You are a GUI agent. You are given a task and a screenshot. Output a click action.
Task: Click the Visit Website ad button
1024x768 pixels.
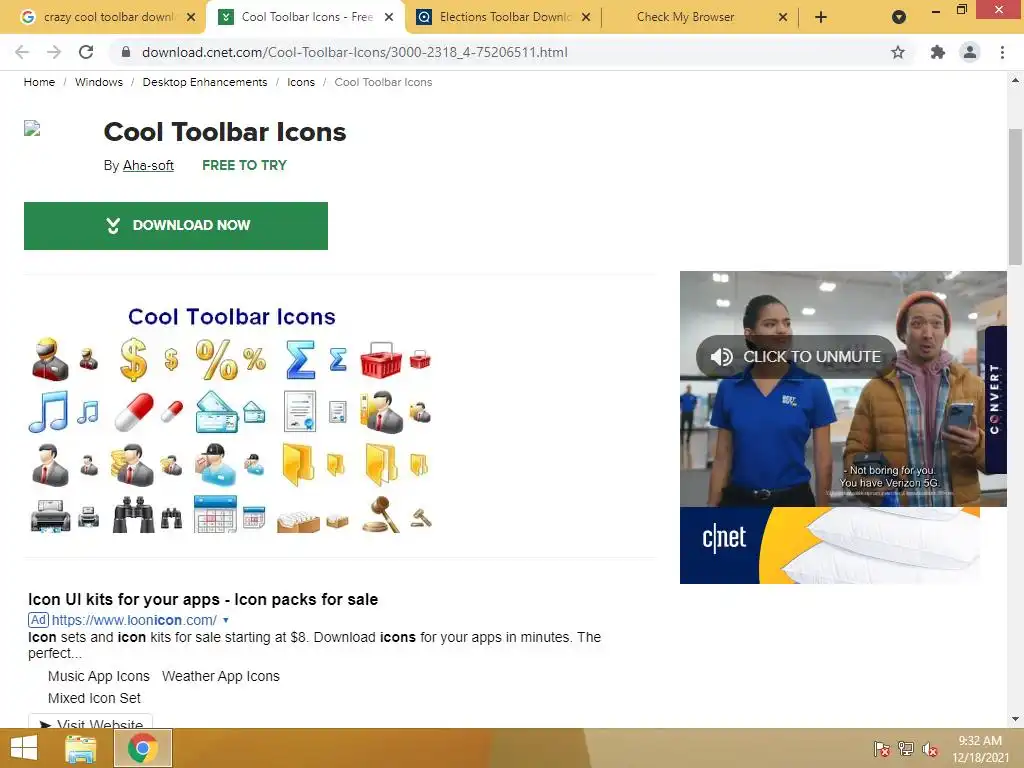[x=90, y=721]
